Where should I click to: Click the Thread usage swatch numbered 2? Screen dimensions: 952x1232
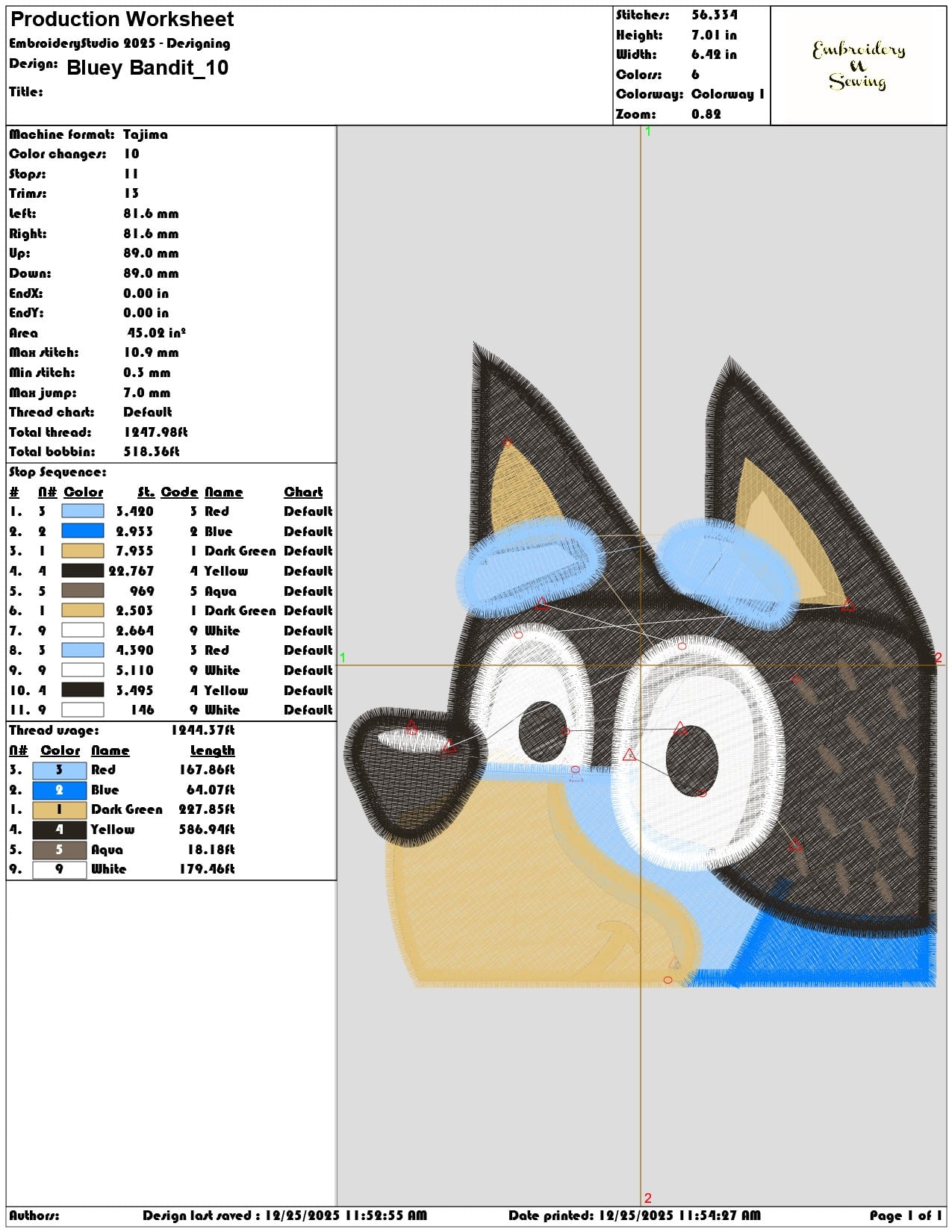(x=59, y=790)
